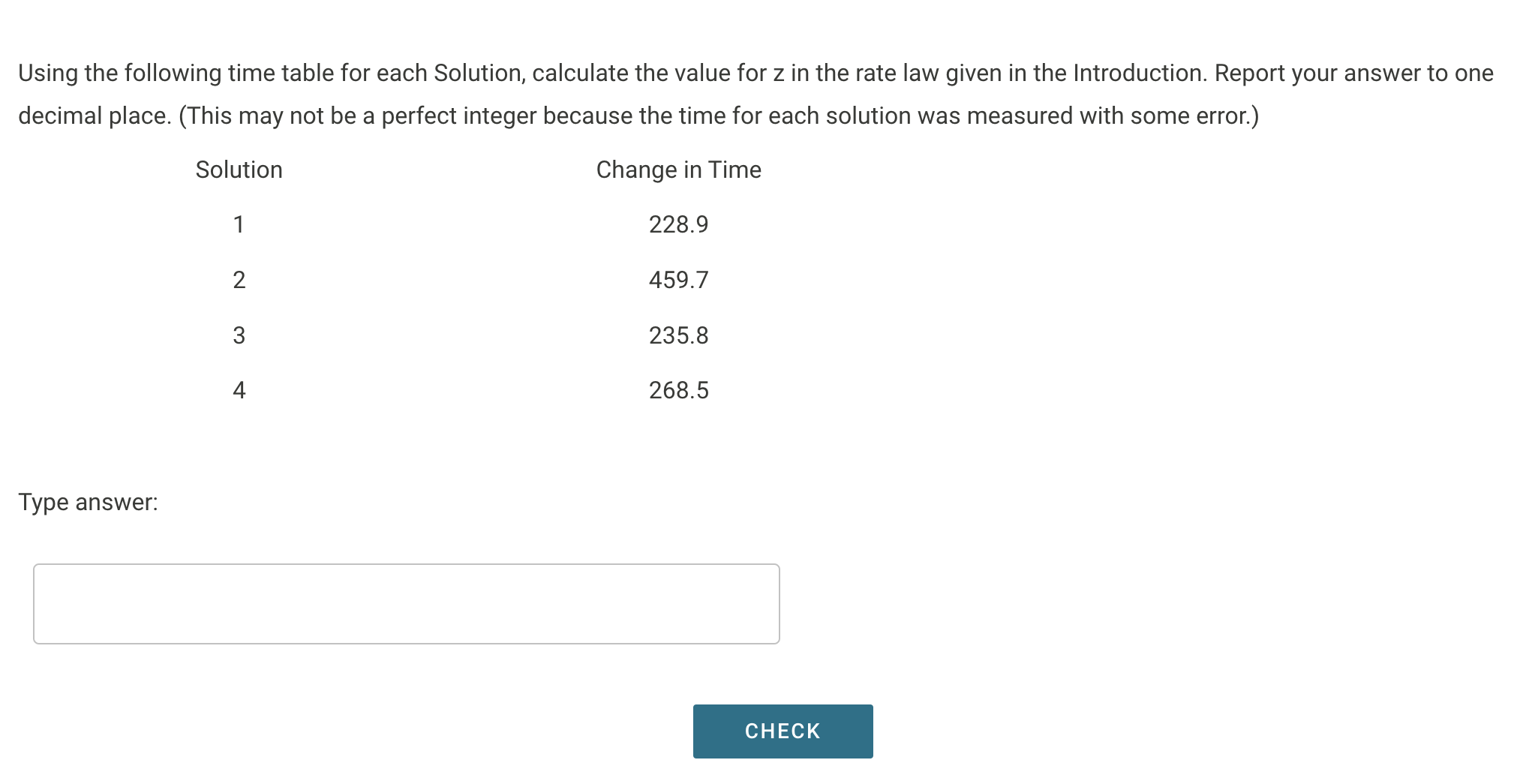The image size is (1526, 784).
Task: Click the CHECK button
Action: [783, 731]
